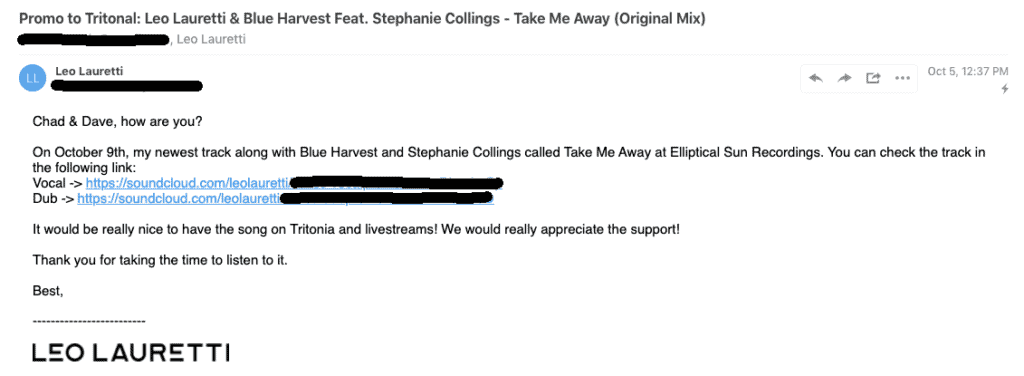Click the blue LL sender avatar
The image size is (1024, 376).
[33, 78]
